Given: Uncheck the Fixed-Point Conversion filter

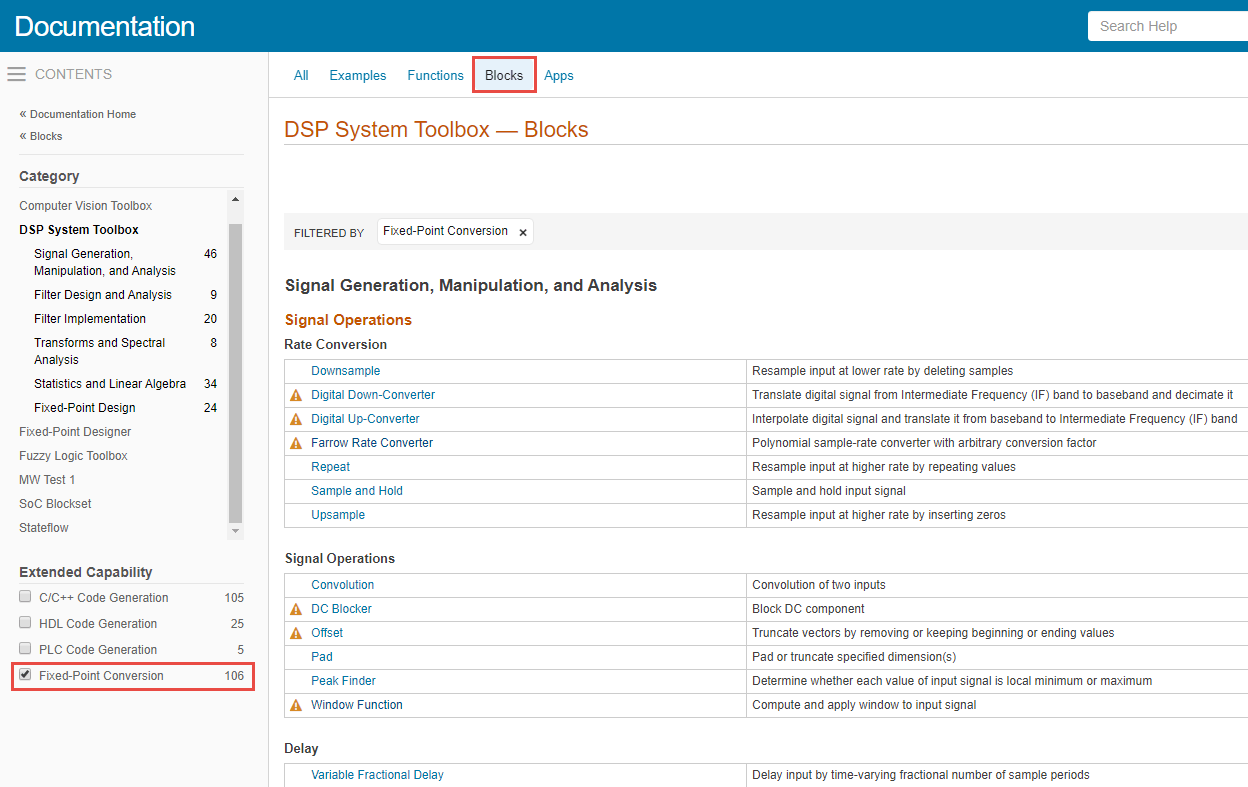Looking at the screenshot, I should [x=24, y=675].
